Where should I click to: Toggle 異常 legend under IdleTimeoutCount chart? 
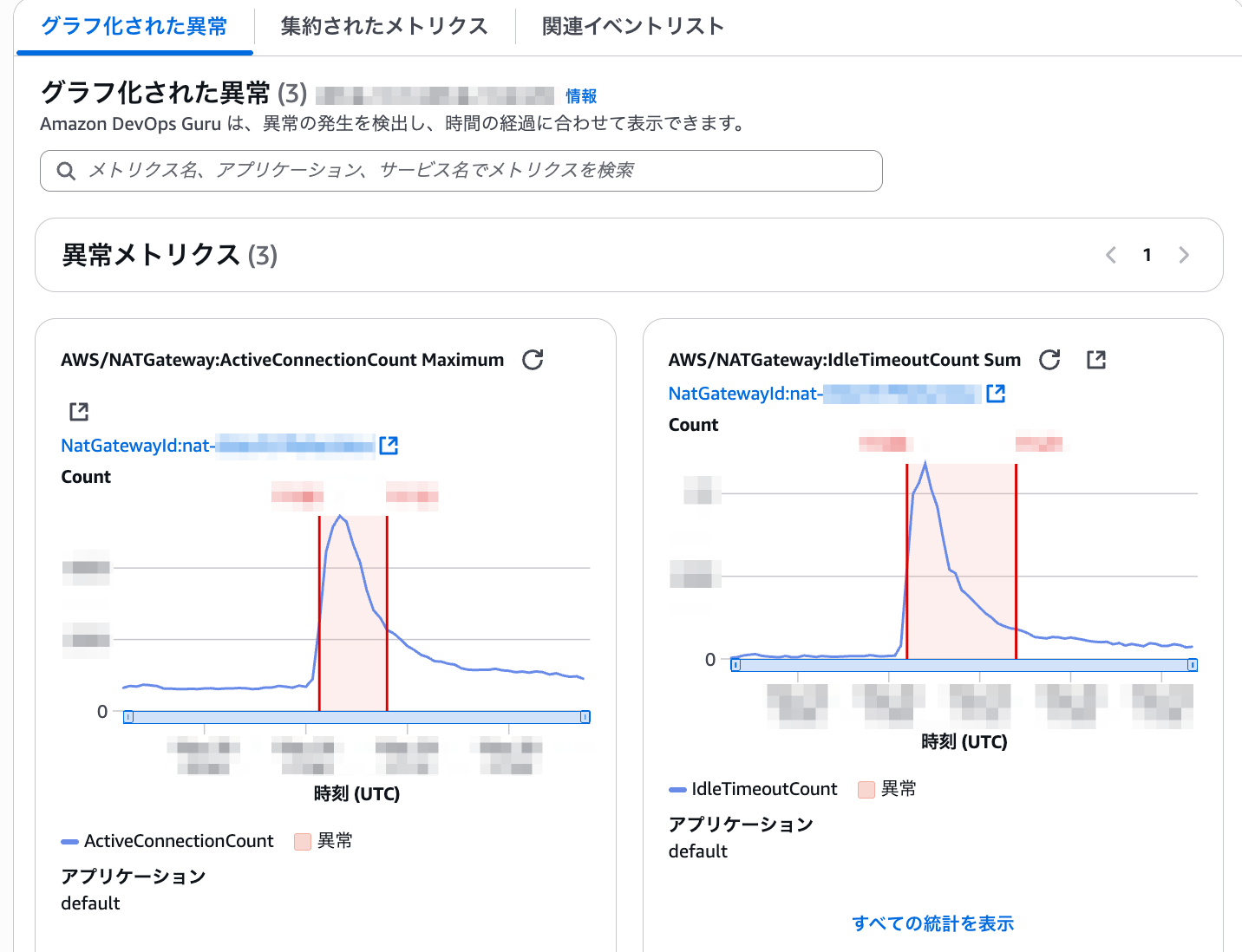coord(887,789)
